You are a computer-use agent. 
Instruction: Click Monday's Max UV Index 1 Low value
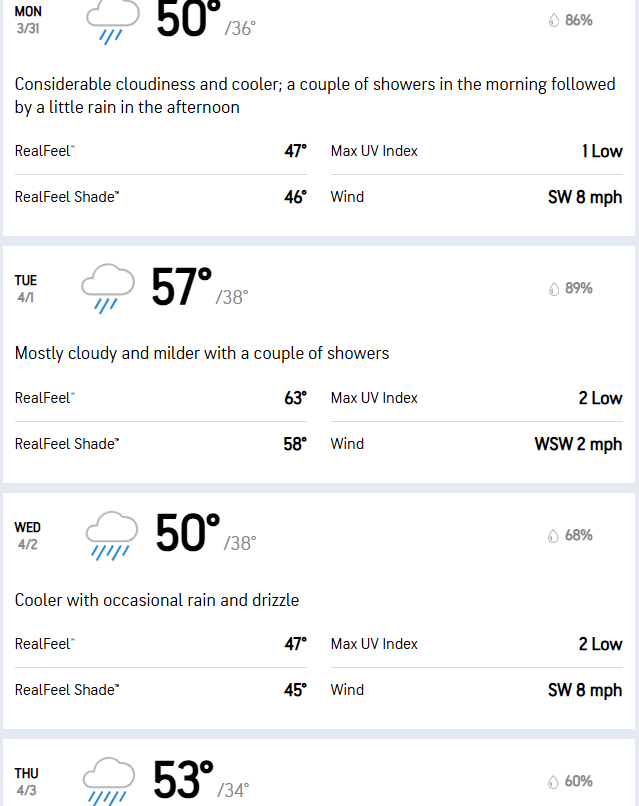point(602,151)
